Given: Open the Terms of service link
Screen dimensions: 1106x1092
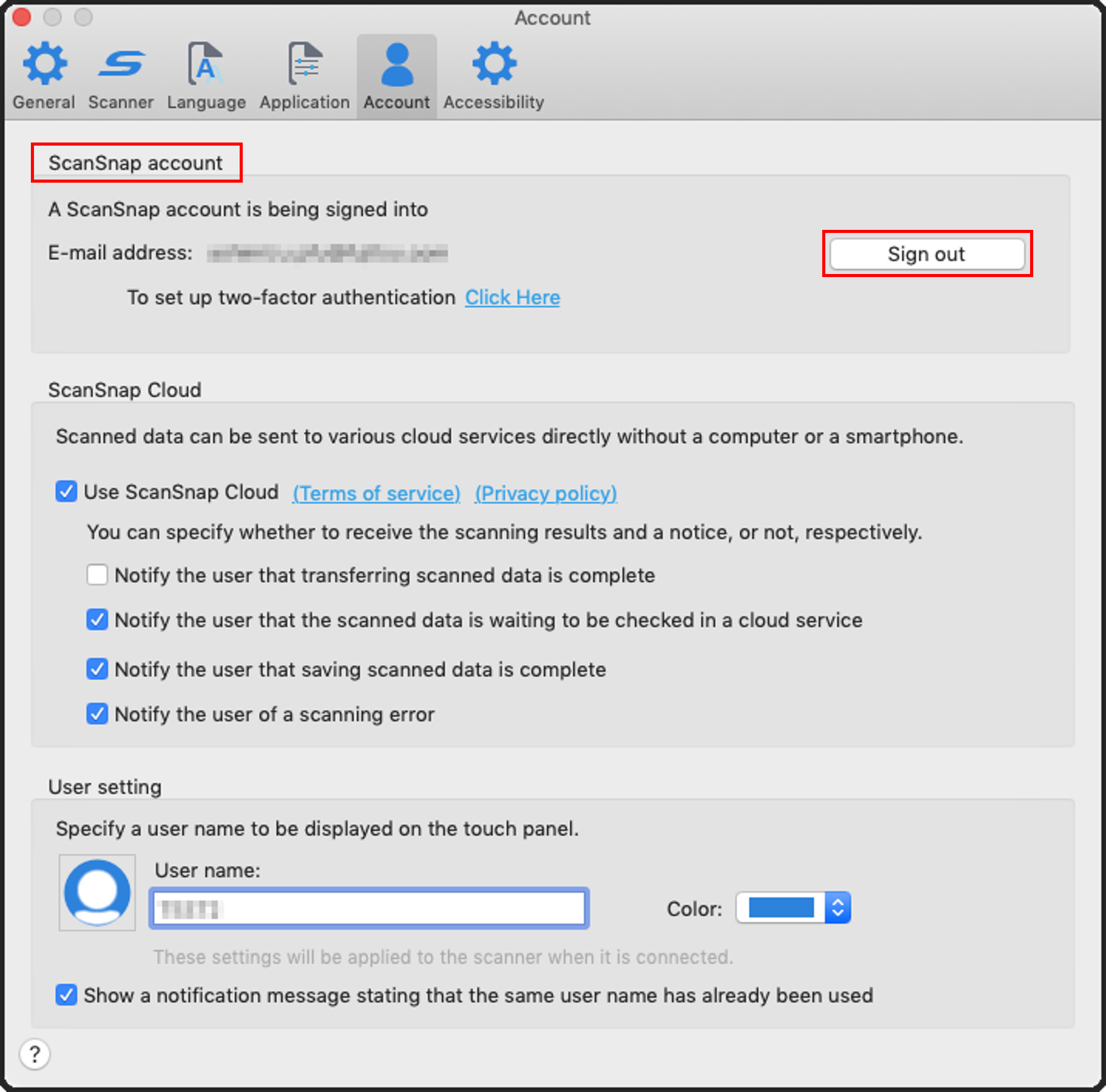Looking at the screenshot, I should pos(376,493).
